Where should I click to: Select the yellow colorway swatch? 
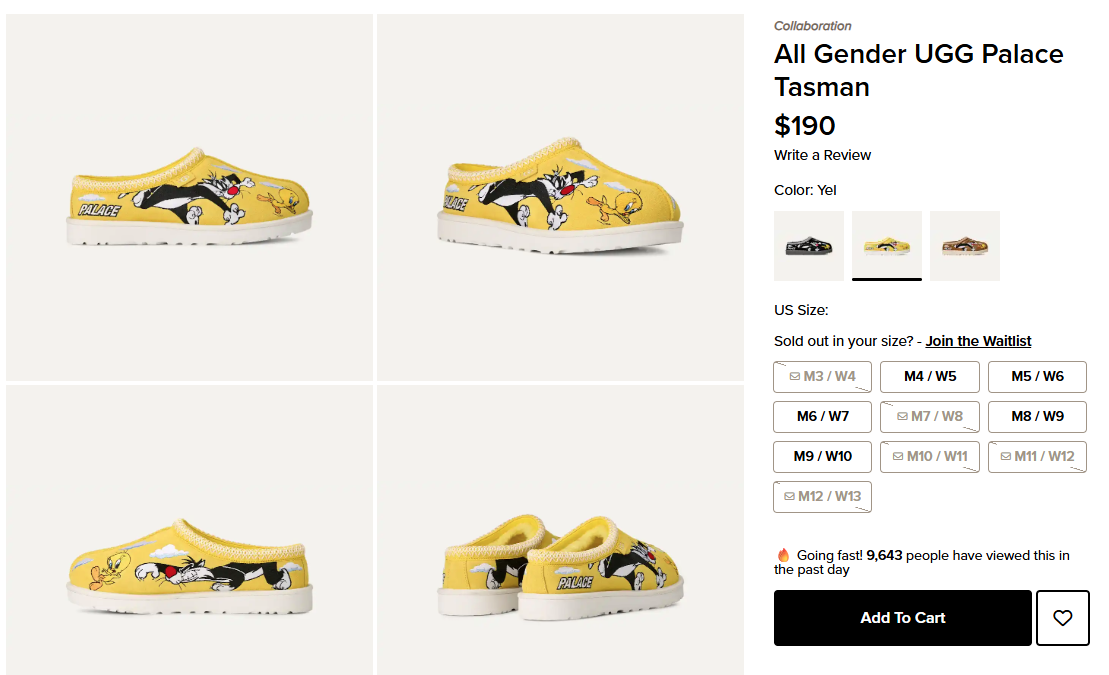[886, 246]
